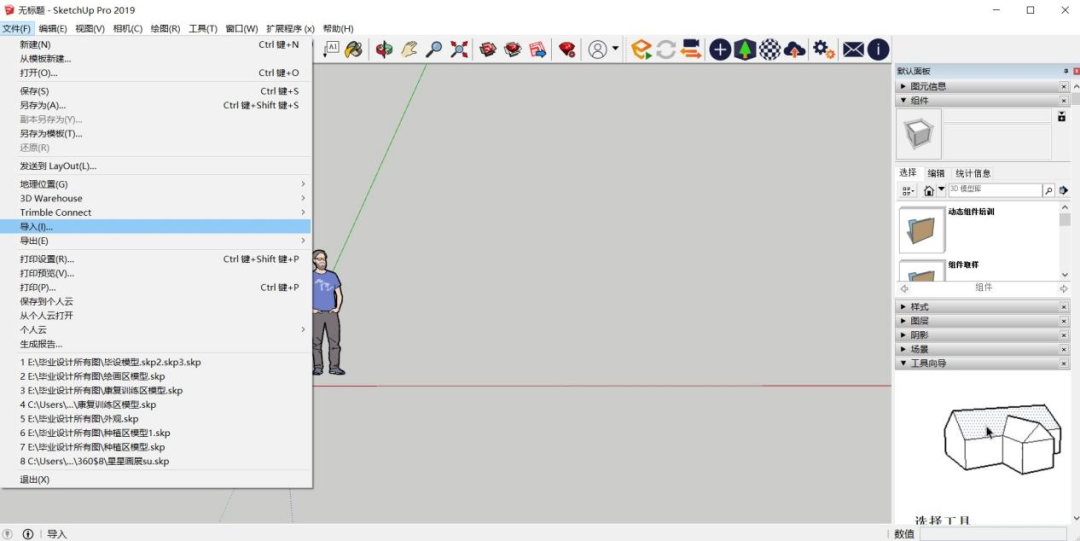Open the gears settings icon
The width and height of the screenshot is (1080, 541).
pyautogui.click(x=824, y=49)
